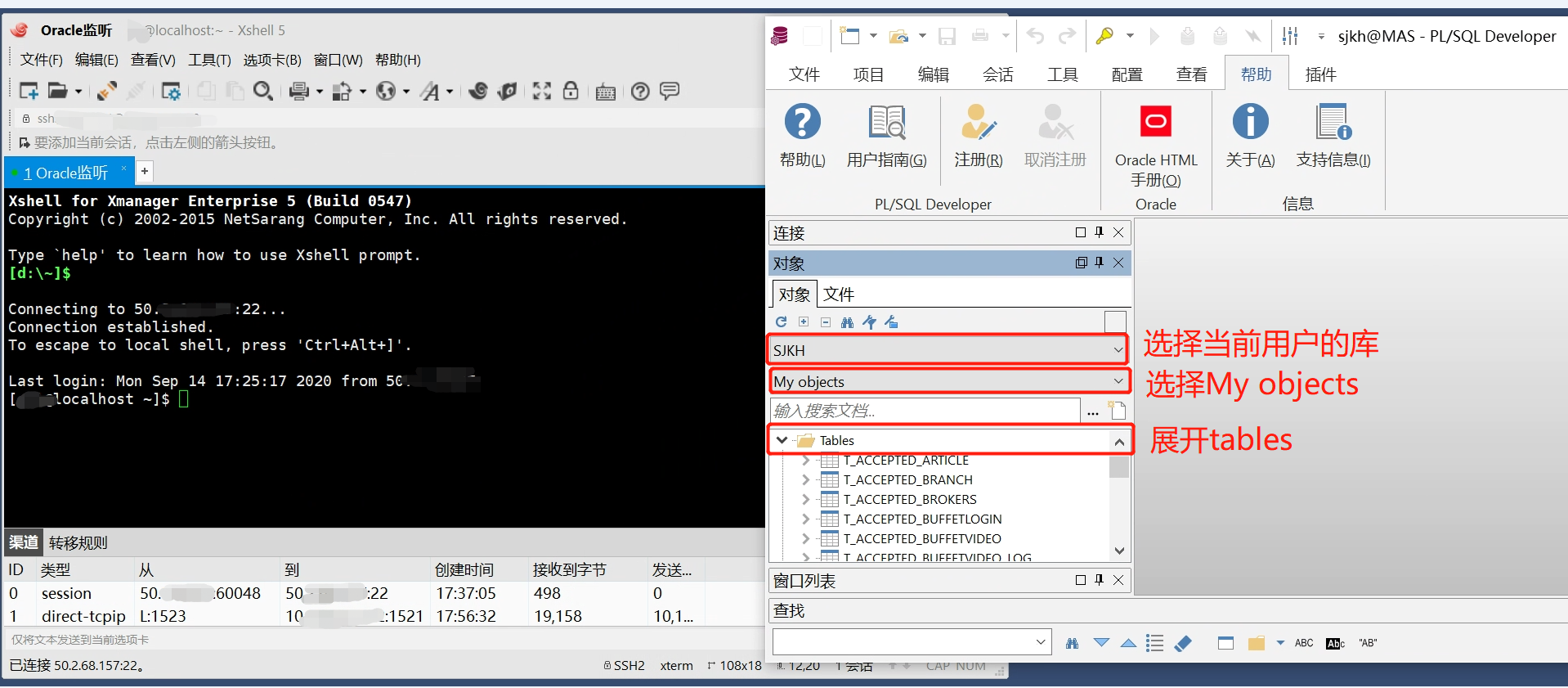Toggle Abc whole-word find option

coord(1335,643)
